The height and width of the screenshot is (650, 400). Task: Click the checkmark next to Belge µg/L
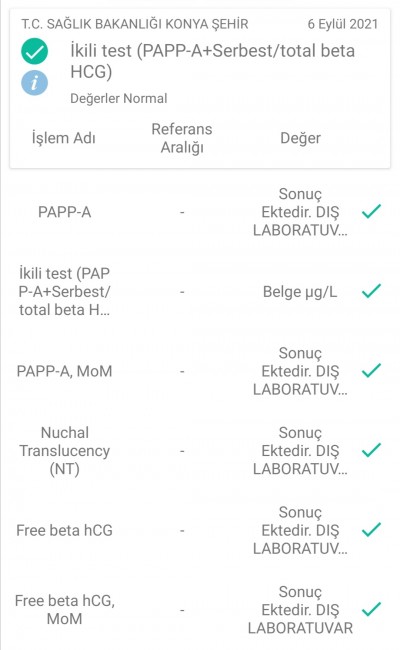click(x=371, y=291)
